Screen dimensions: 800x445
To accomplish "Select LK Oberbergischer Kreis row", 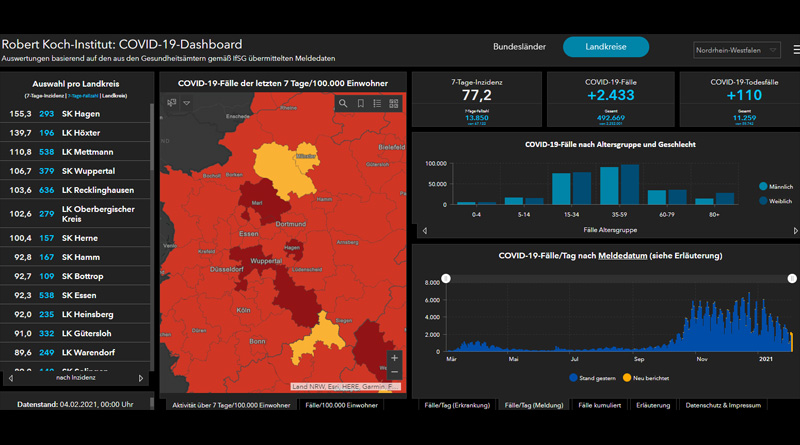I will (76, 214).
